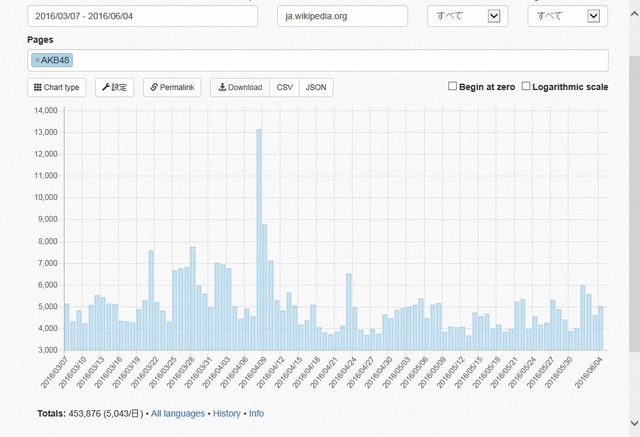This screenshot has height=437, width=640.
Task: Click the 2016/06/04 x-axis label
Action: 589,371
